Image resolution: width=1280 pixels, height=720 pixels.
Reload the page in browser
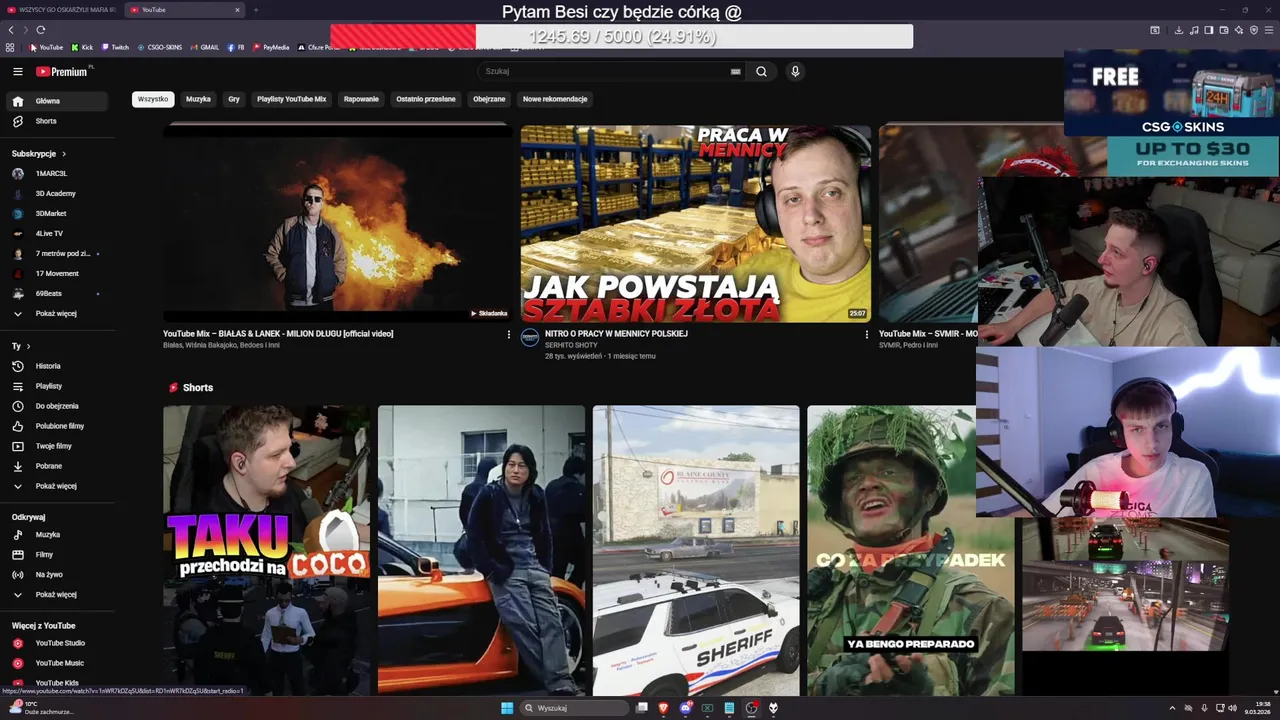tap(40, 30)
